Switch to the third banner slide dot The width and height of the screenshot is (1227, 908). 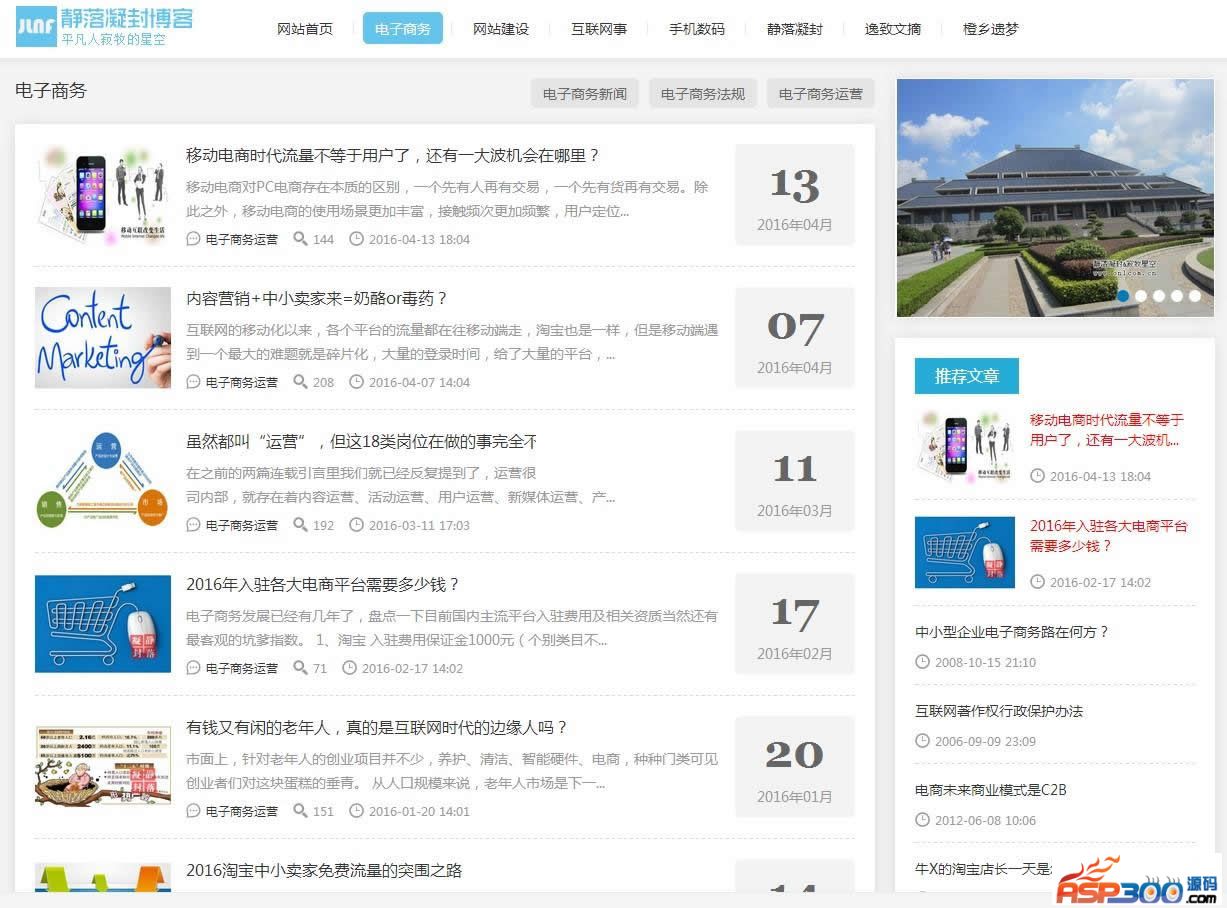(1159, 296)
